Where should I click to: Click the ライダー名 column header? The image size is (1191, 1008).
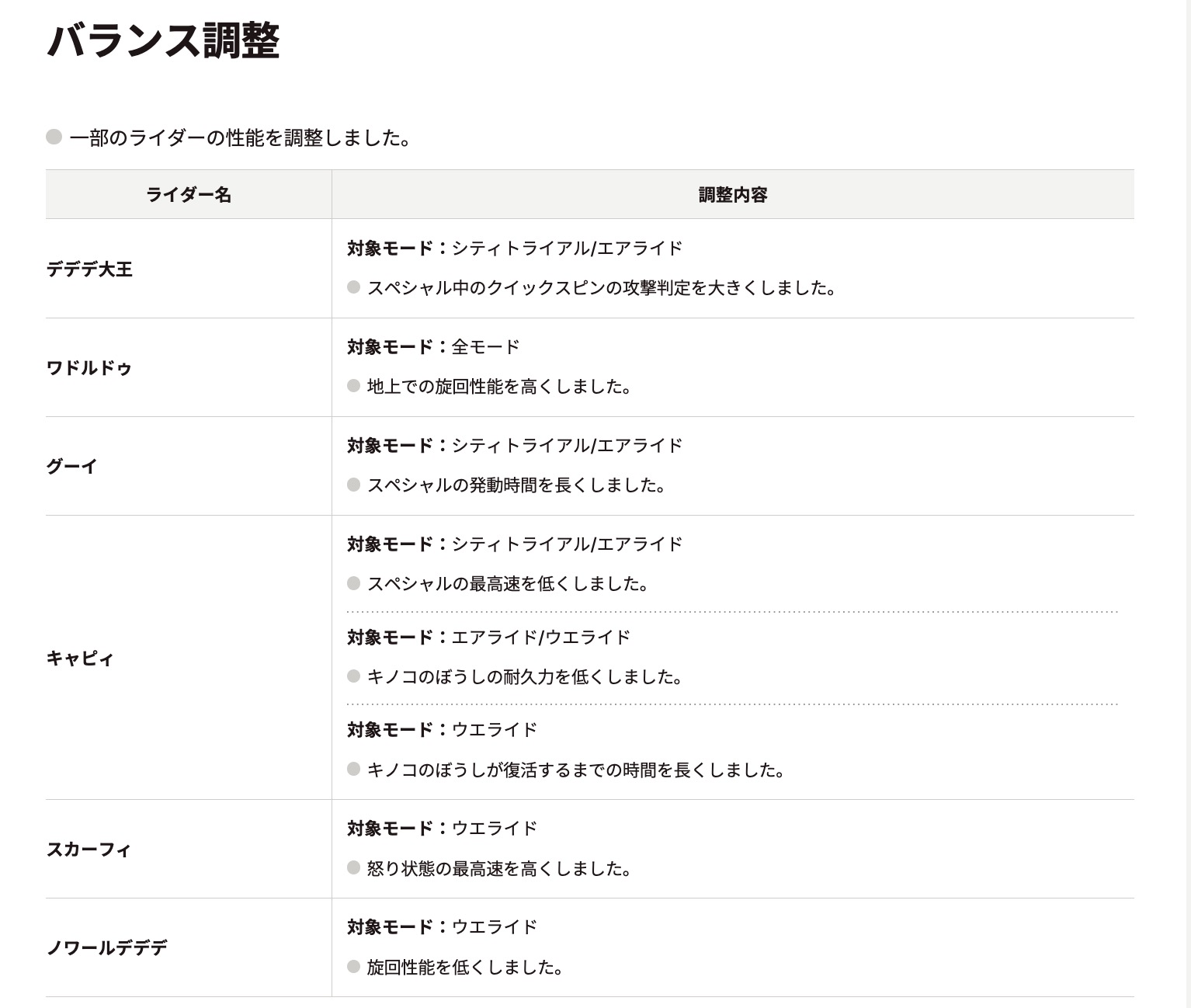[189, 195]
